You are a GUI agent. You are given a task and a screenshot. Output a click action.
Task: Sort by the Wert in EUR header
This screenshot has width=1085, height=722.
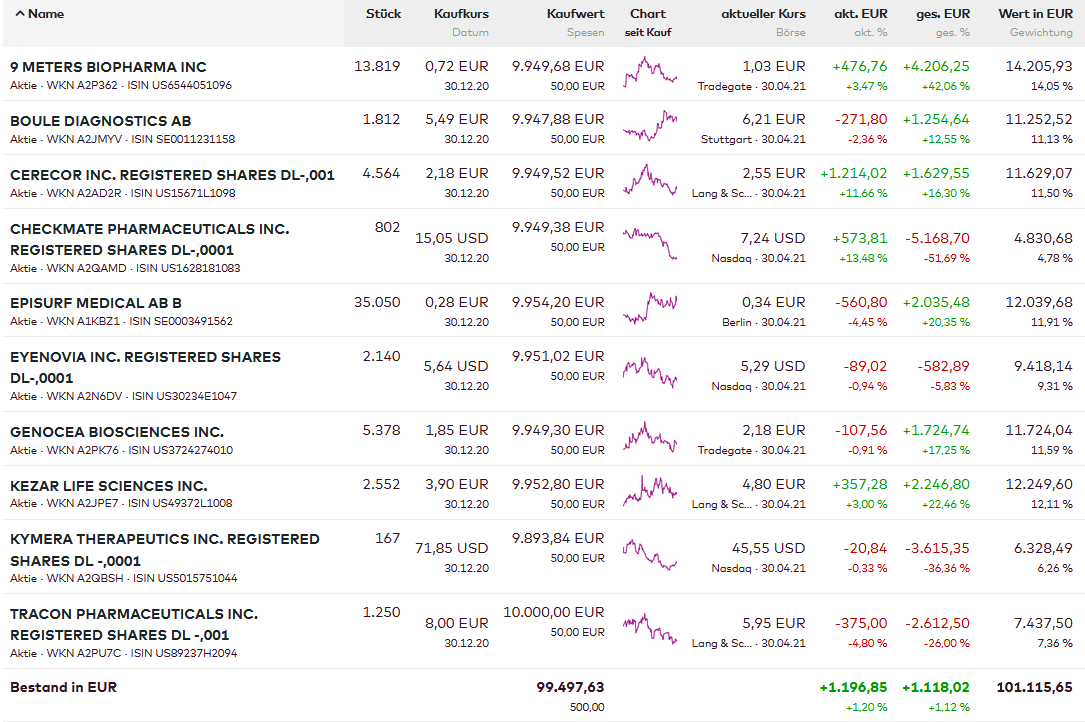[1035, 14]
